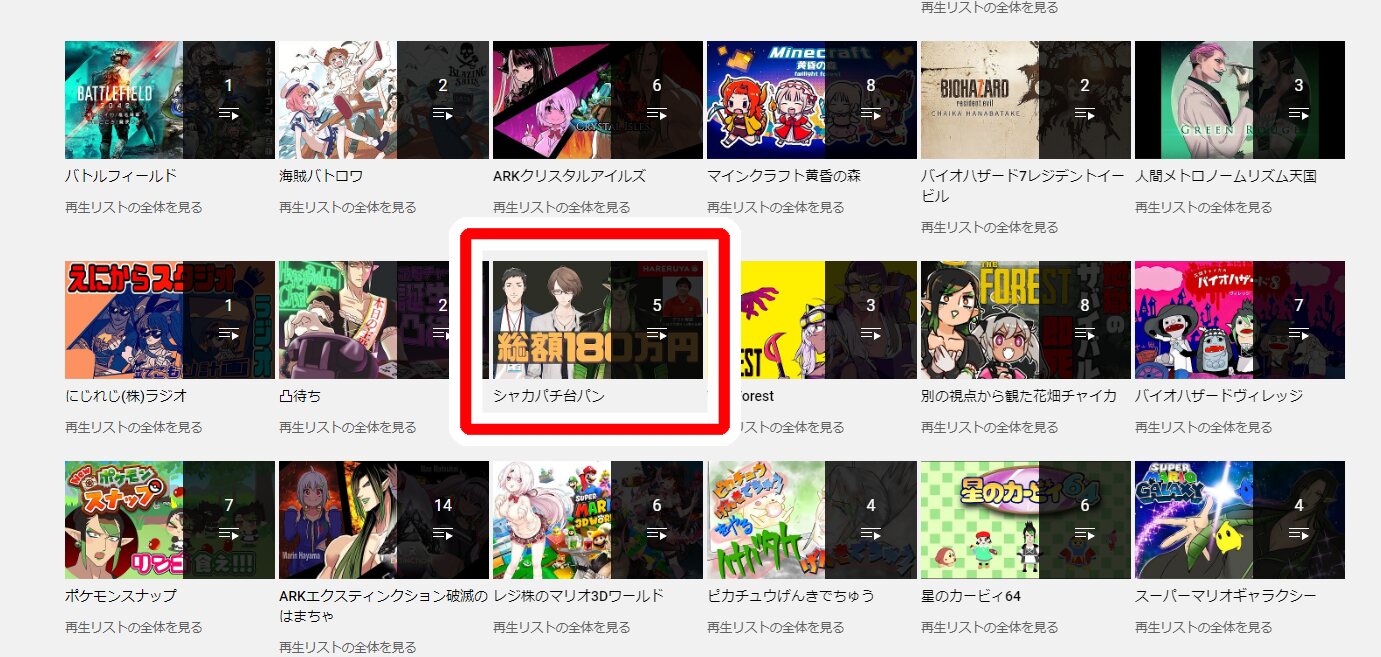Screen dimensions: 1381x657
Task: Click the playlist icon on the 凸待ち thumbnail
Action: (x=443, y=334)
